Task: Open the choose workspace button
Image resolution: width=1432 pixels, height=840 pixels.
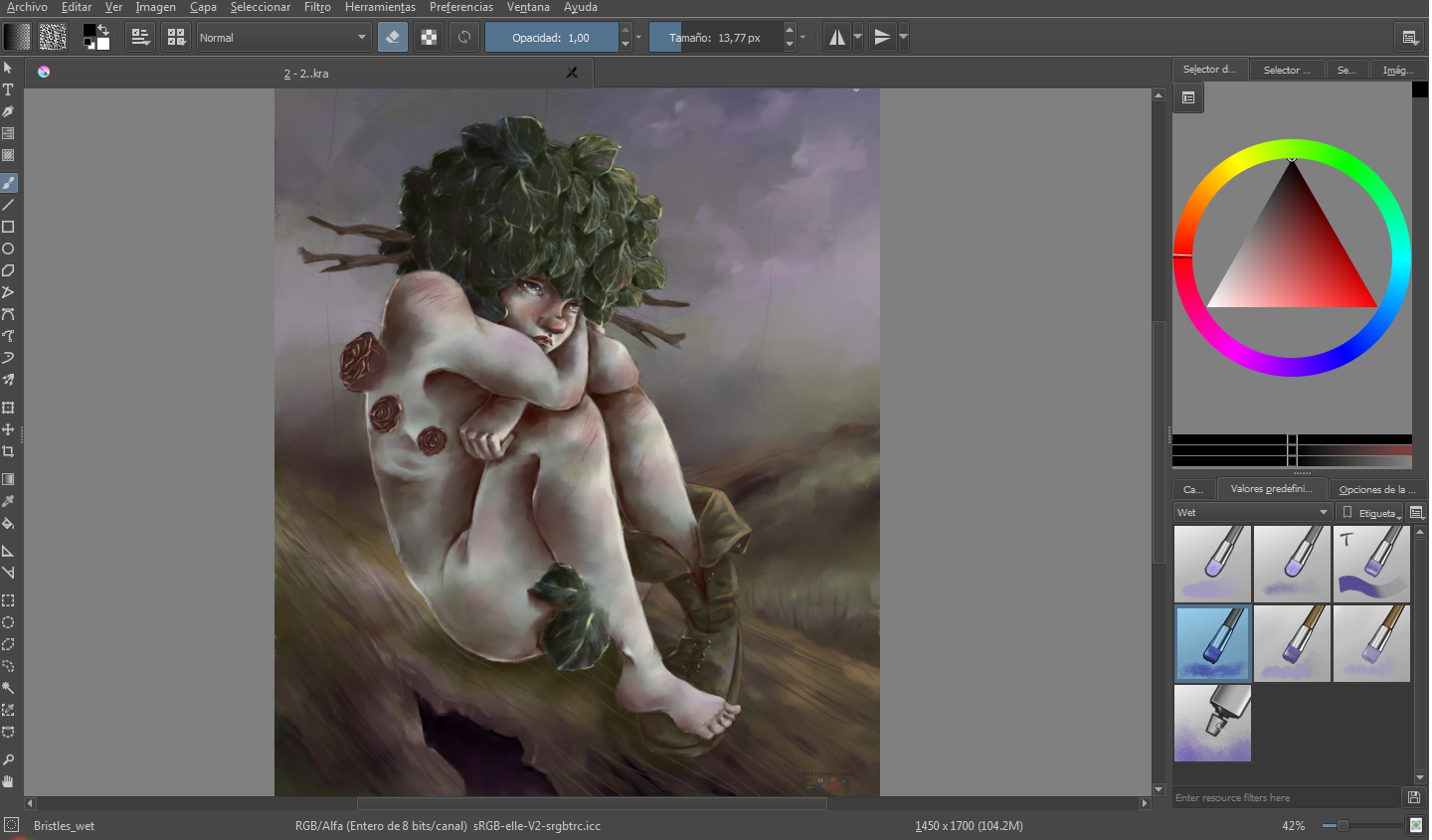Action: coord(1410,38)
